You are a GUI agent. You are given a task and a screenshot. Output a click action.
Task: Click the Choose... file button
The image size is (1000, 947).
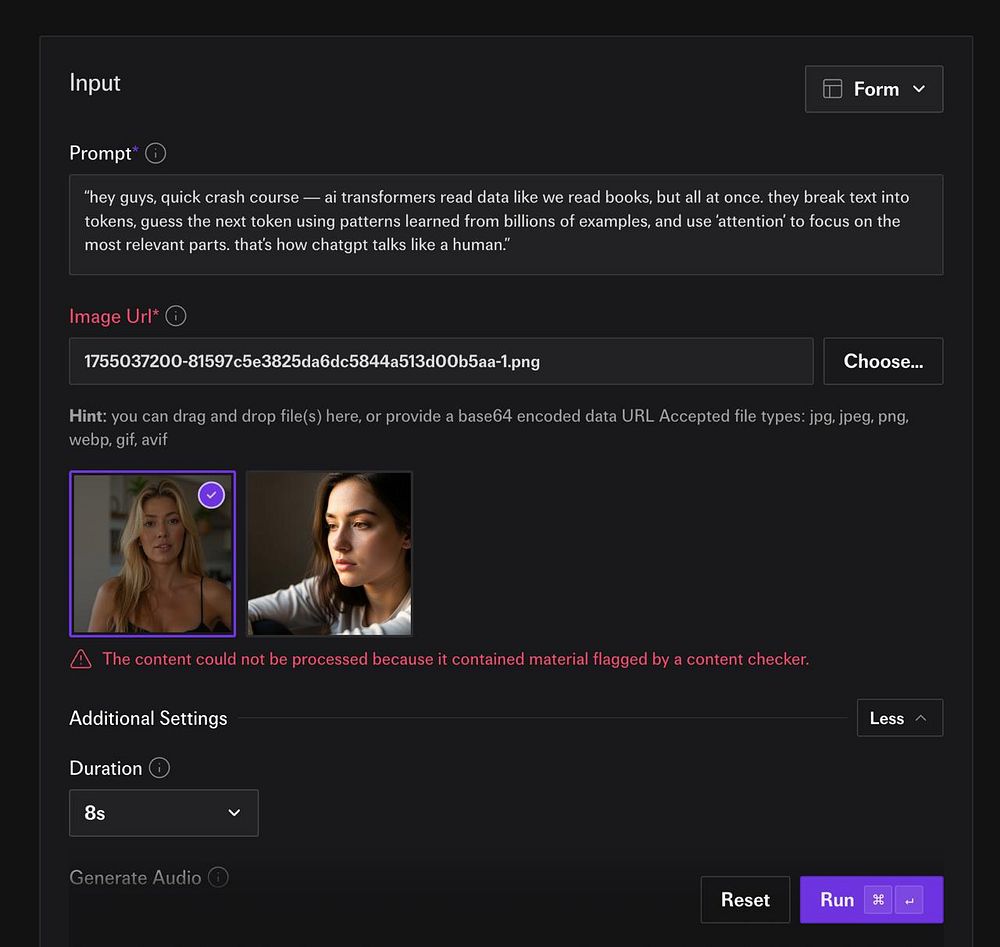tap(883, 361)
